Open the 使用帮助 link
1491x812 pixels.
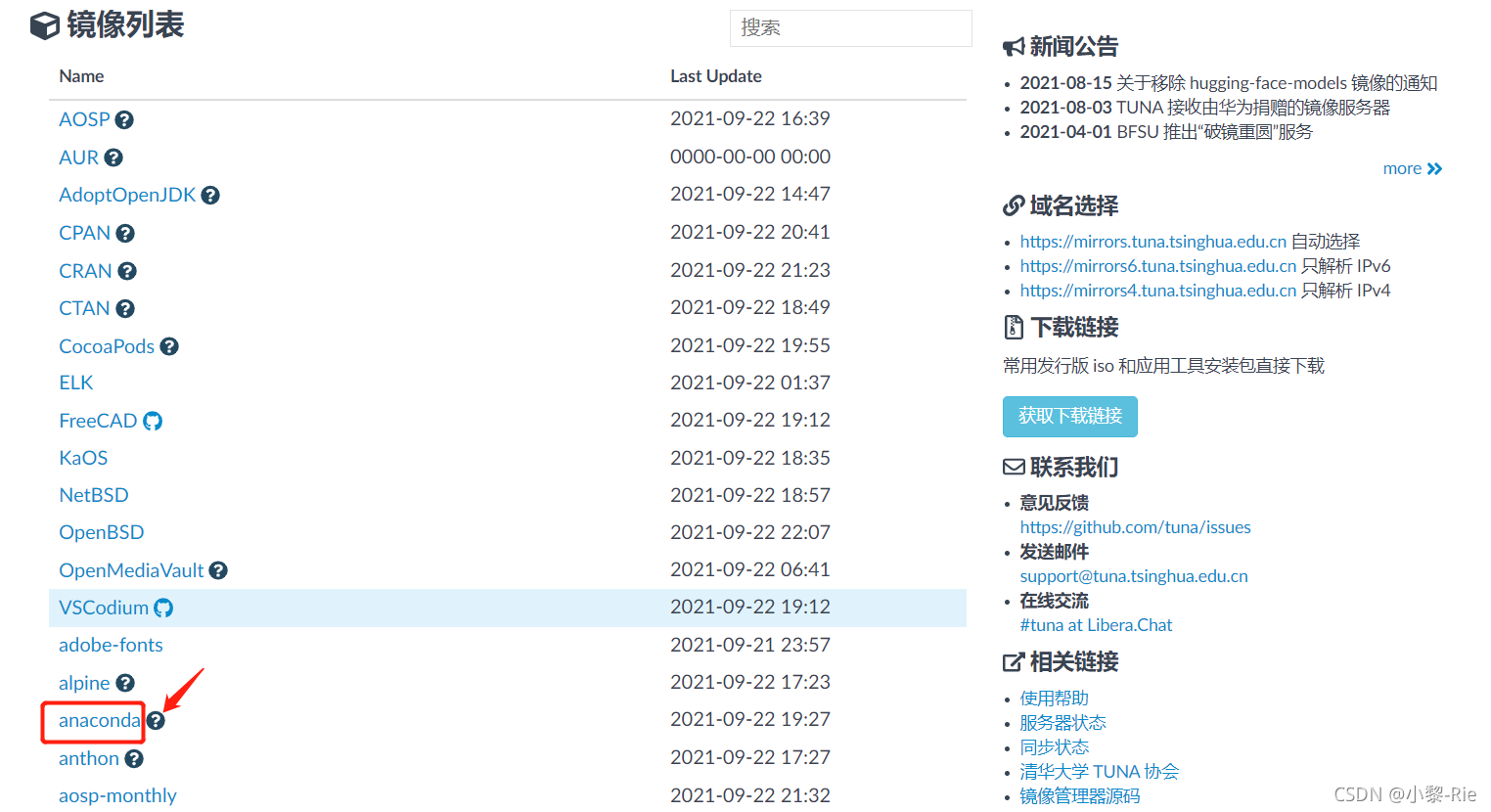point(1054,699)
